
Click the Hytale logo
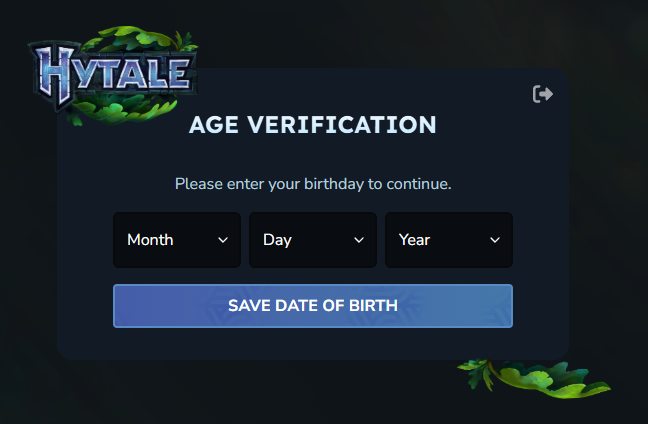click(x=112, y=74)
